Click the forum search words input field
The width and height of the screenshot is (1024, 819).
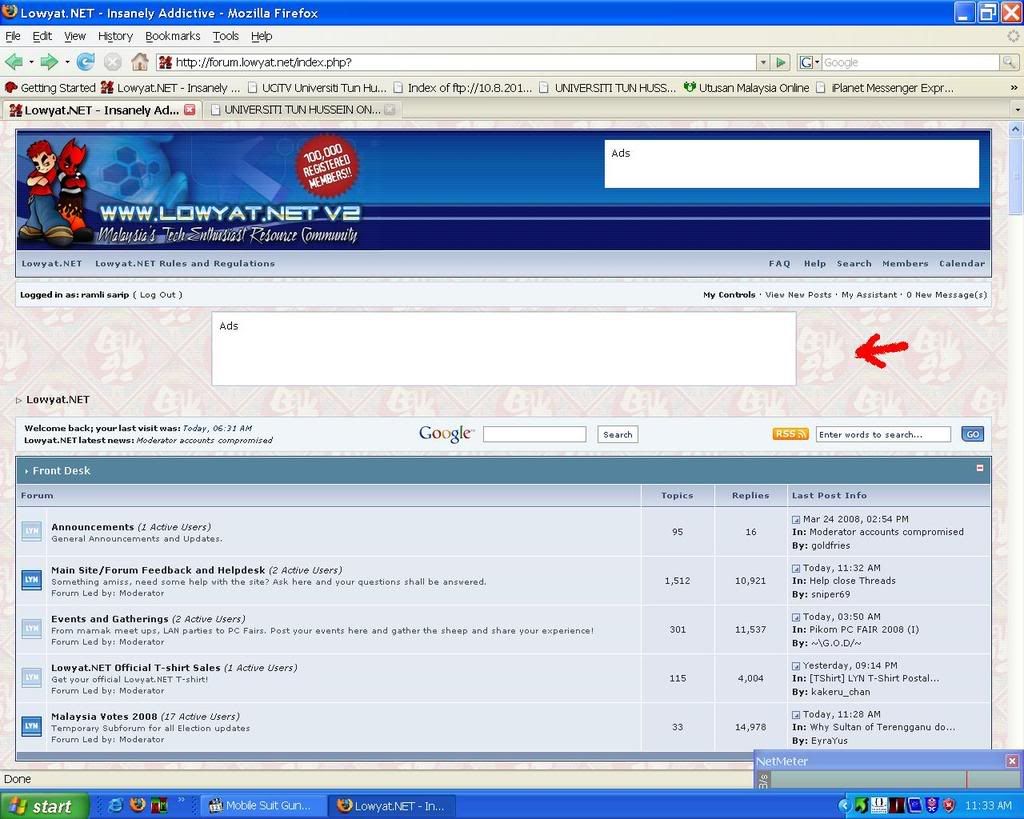(x=883, y=434)
